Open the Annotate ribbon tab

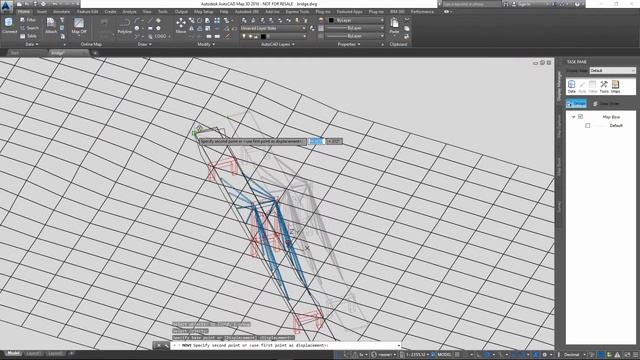click(x=61, y=12)
